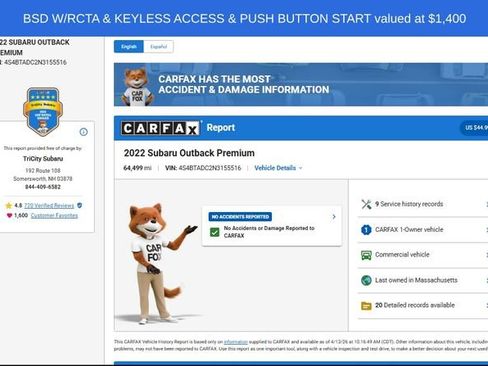The image size is (488, 366).
Task: Click the Car Fox mascot in blue banner
Action: [137, 87]
